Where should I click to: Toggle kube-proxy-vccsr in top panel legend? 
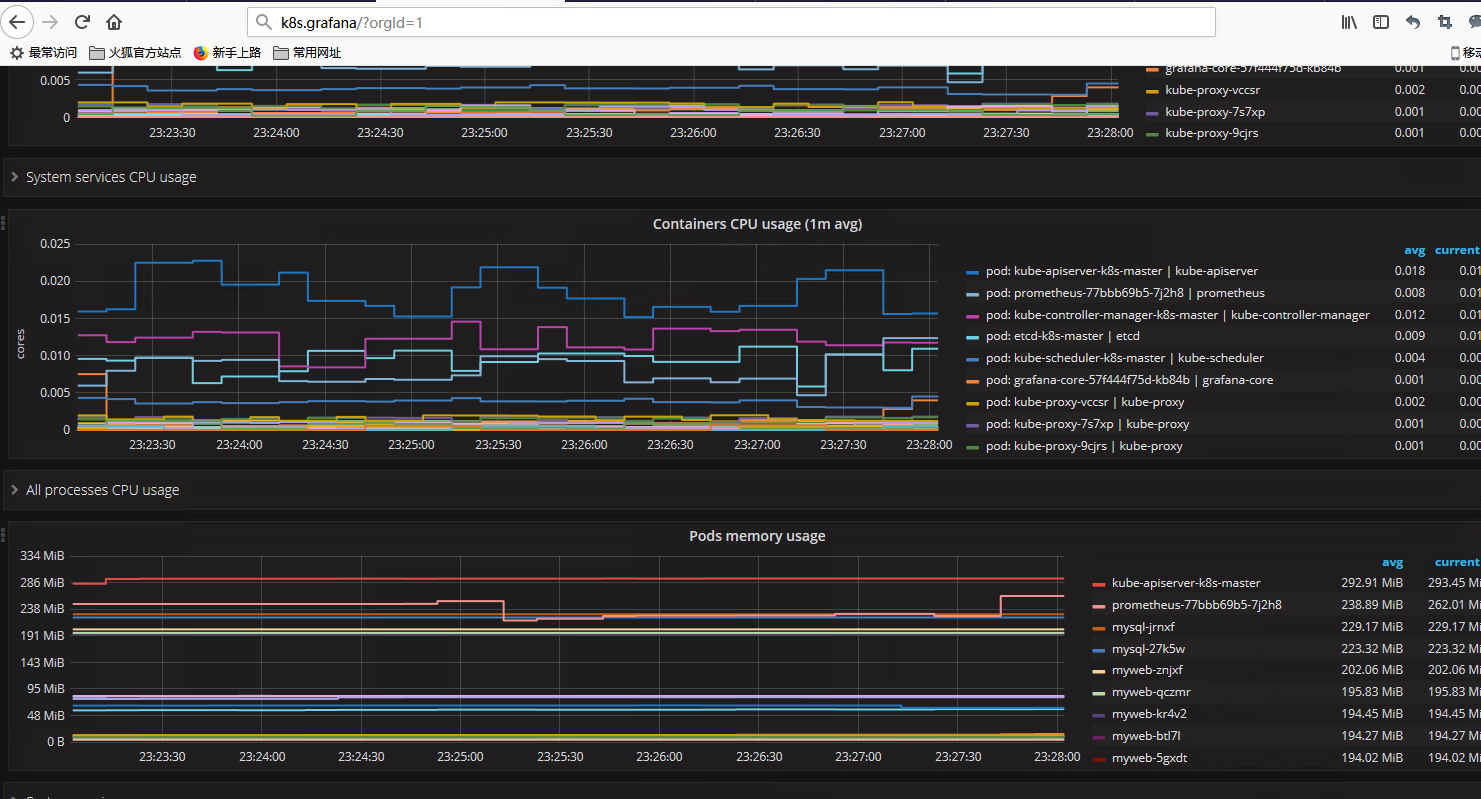coord(1212,90)
